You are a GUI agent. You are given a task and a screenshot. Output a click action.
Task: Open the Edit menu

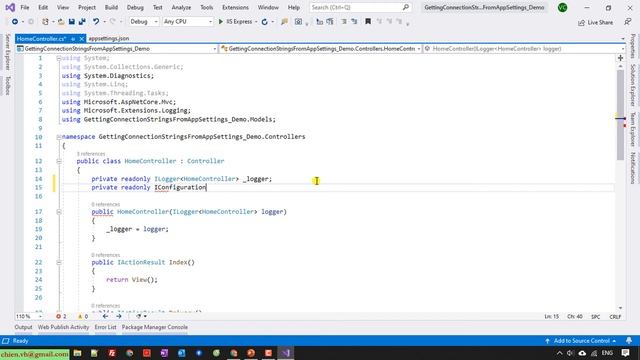(43, 7)
